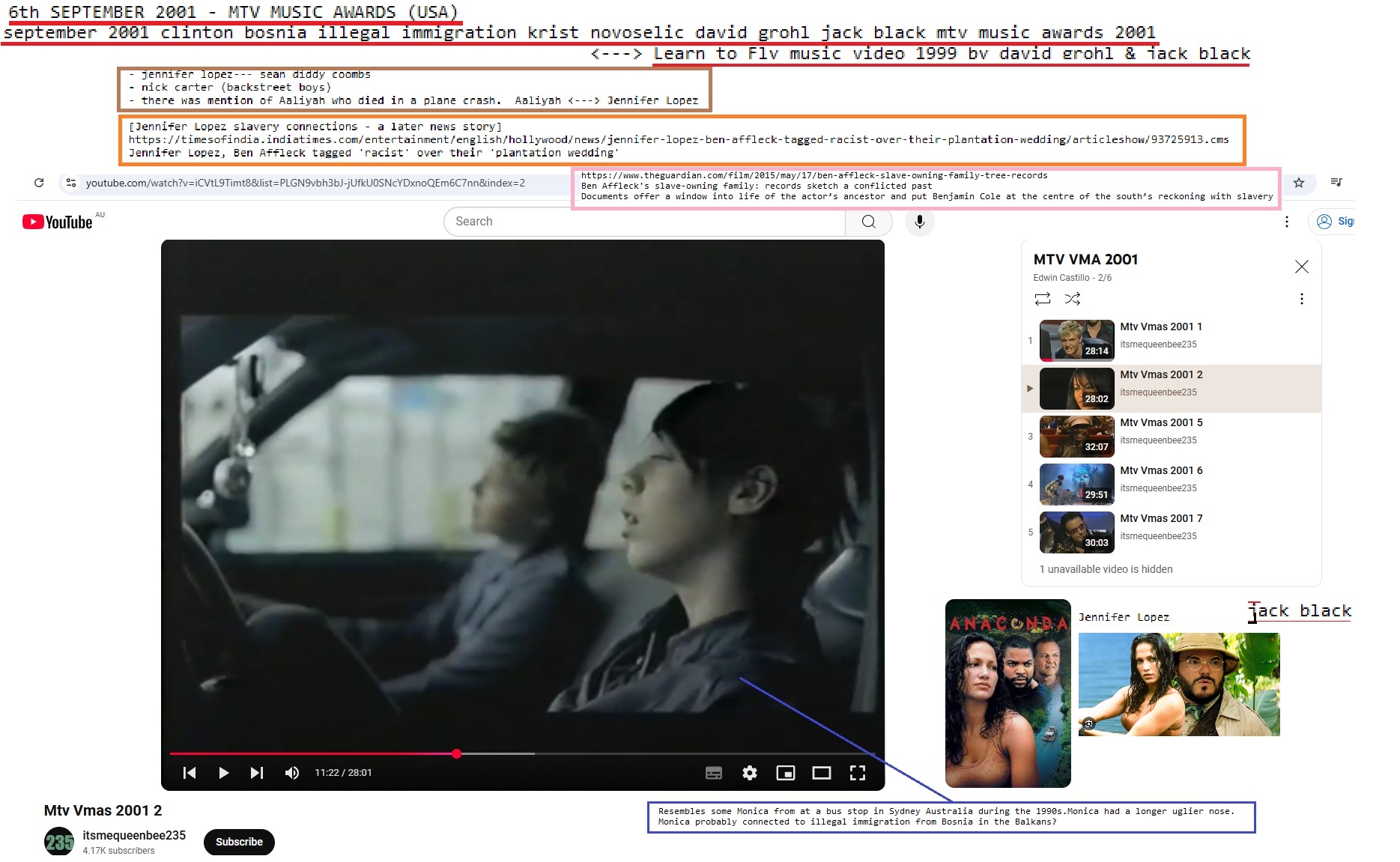Image resolution: width=1400 pixels, height=862 pixels.
Task: Open the browser media controls icon
Action: 1336,182
